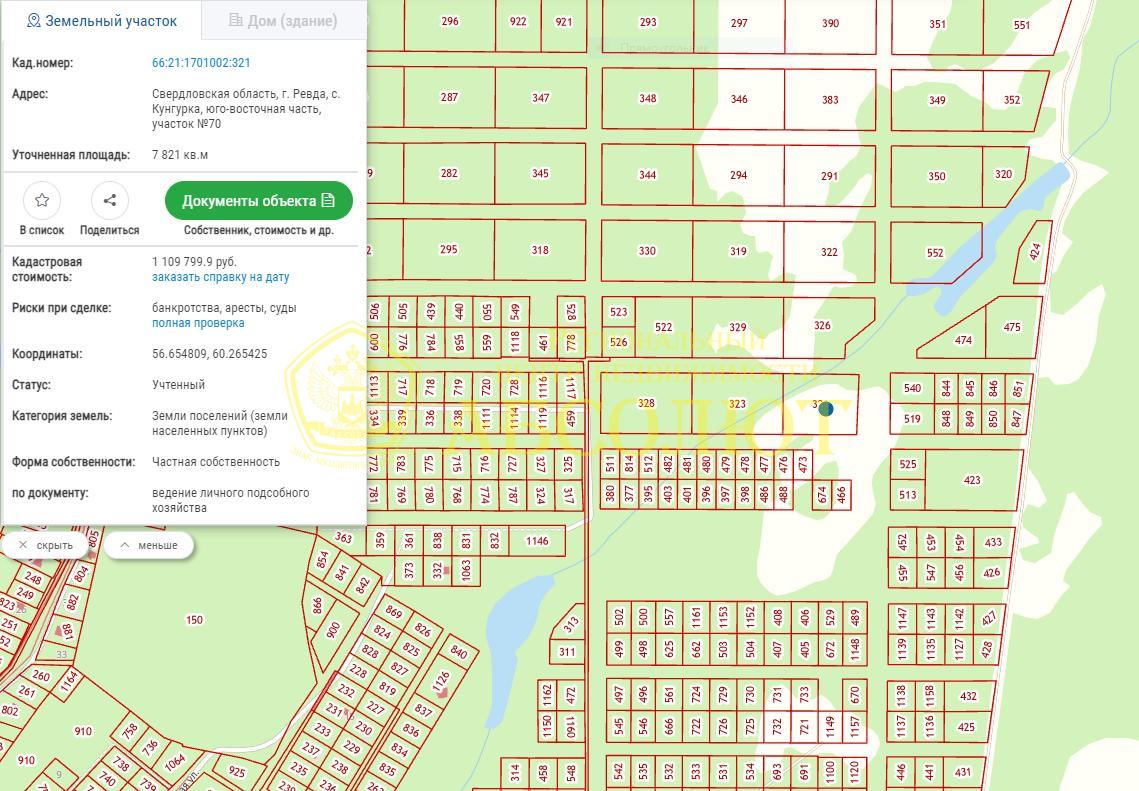Viewport: 1139px width, 791px height.
Task: Select parcel 522 on map
Action: point(663,328)
